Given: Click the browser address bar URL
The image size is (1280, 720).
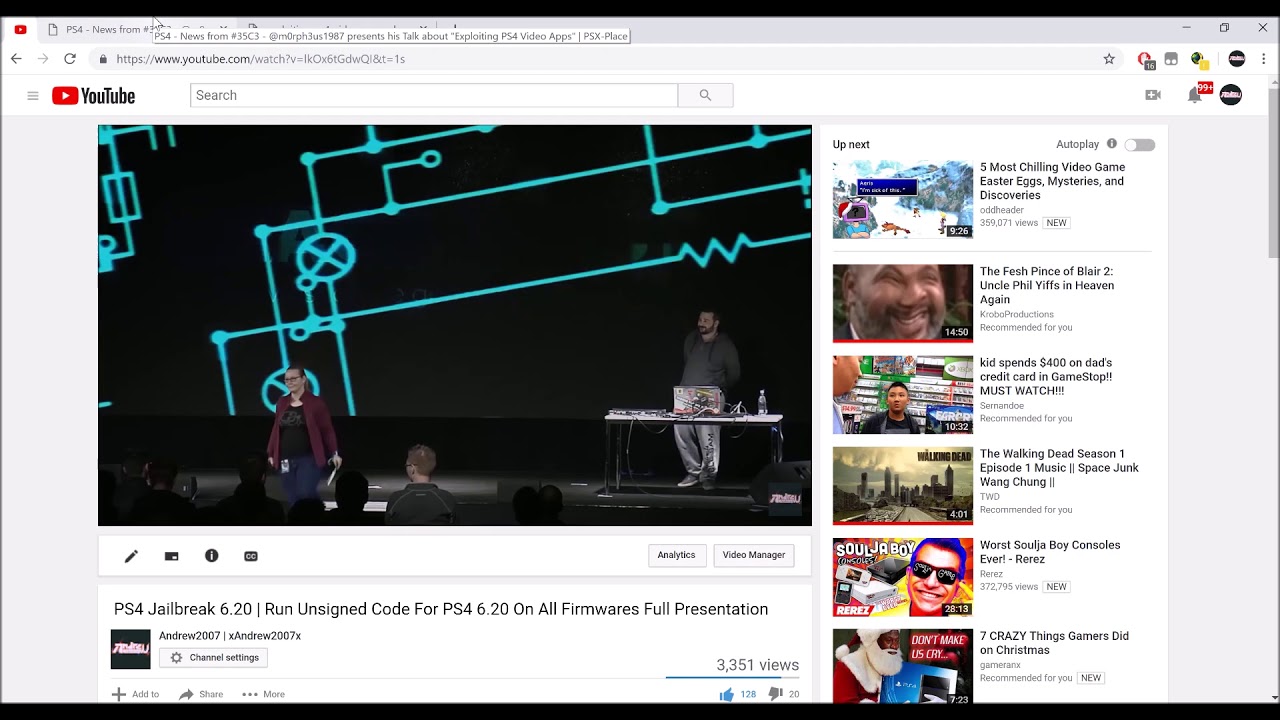Looking at the screenshot, I should click(260, 59).
